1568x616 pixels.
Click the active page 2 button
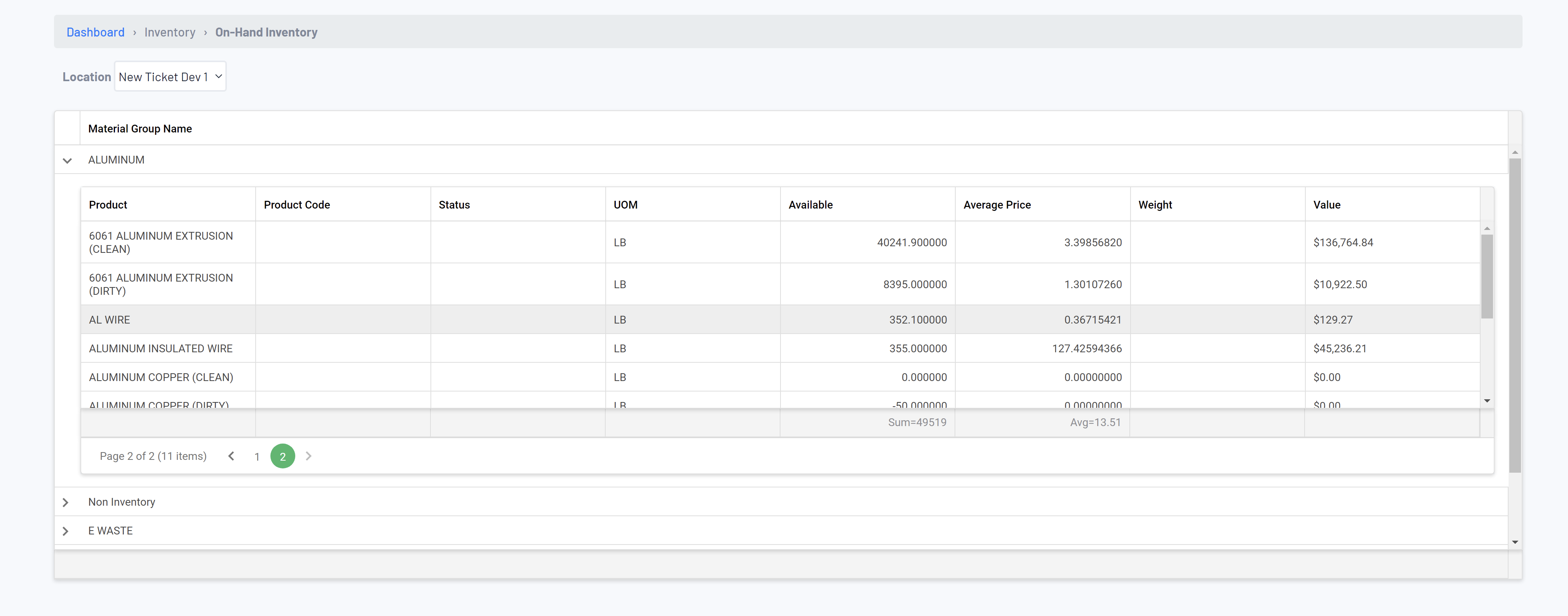coord(282,456)
